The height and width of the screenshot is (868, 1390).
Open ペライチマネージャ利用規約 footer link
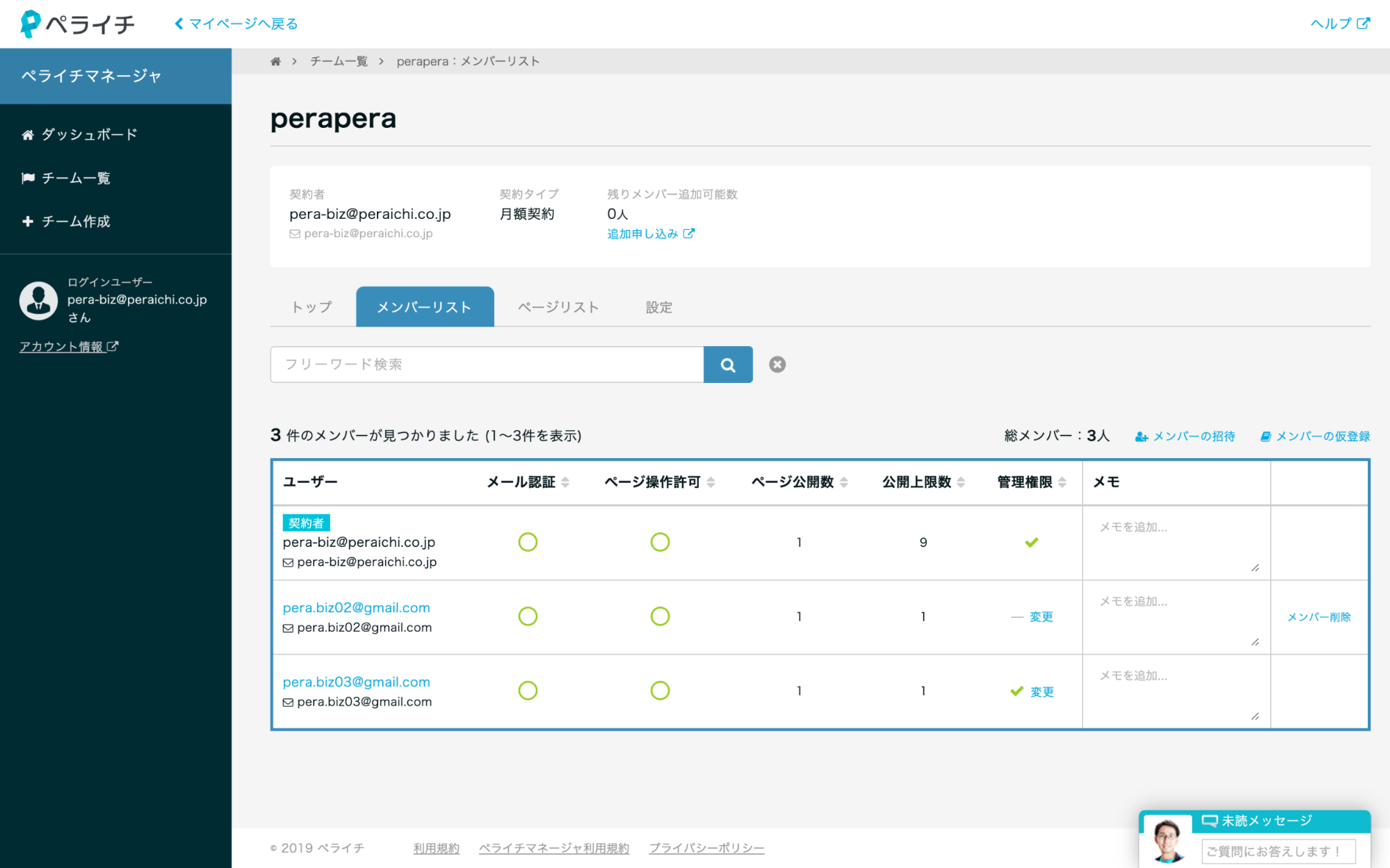(x=553, y=848)
